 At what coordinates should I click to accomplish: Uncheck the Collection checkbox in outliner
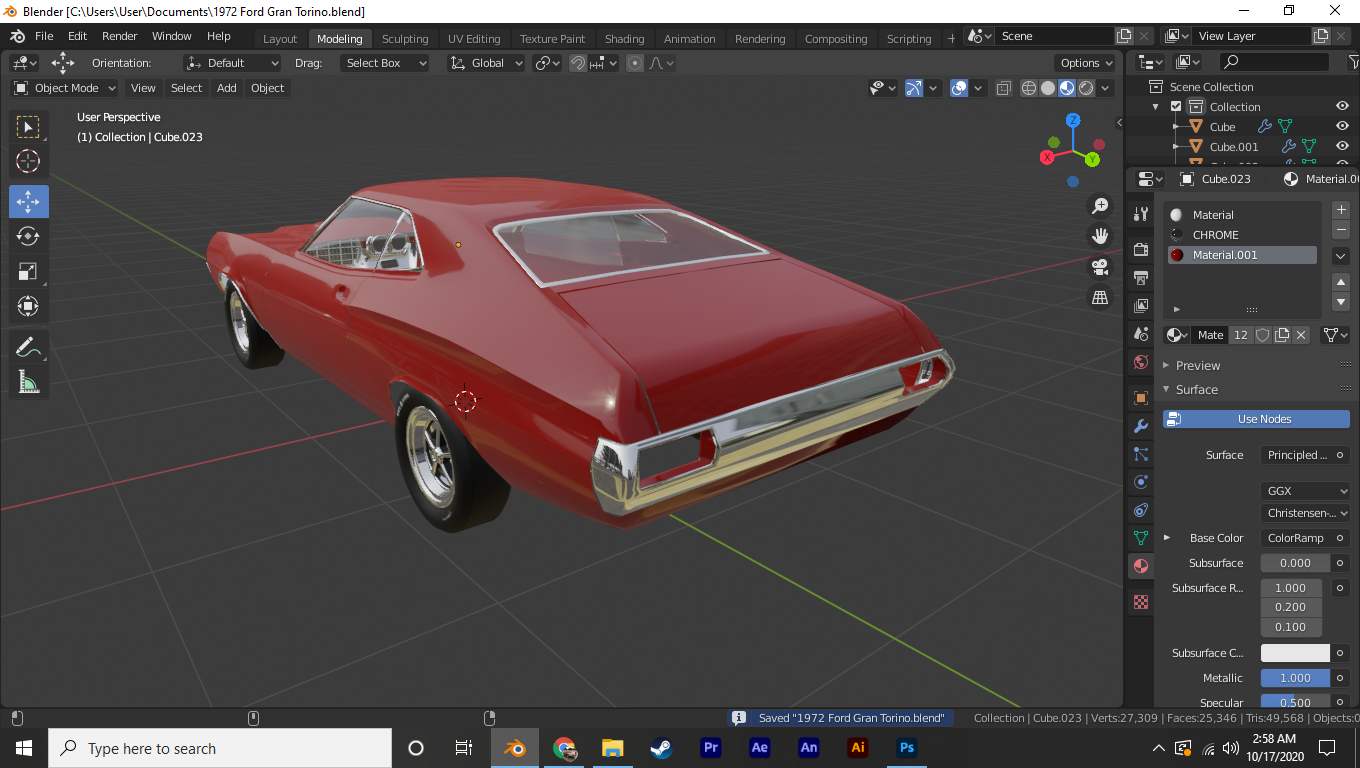(1176, 107)
